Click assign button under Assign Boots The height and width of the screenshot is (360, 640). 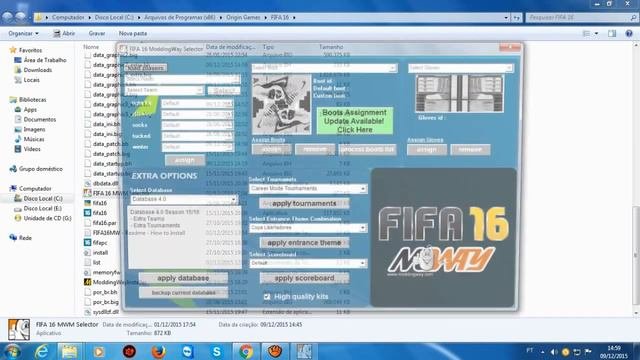point(271,149)
